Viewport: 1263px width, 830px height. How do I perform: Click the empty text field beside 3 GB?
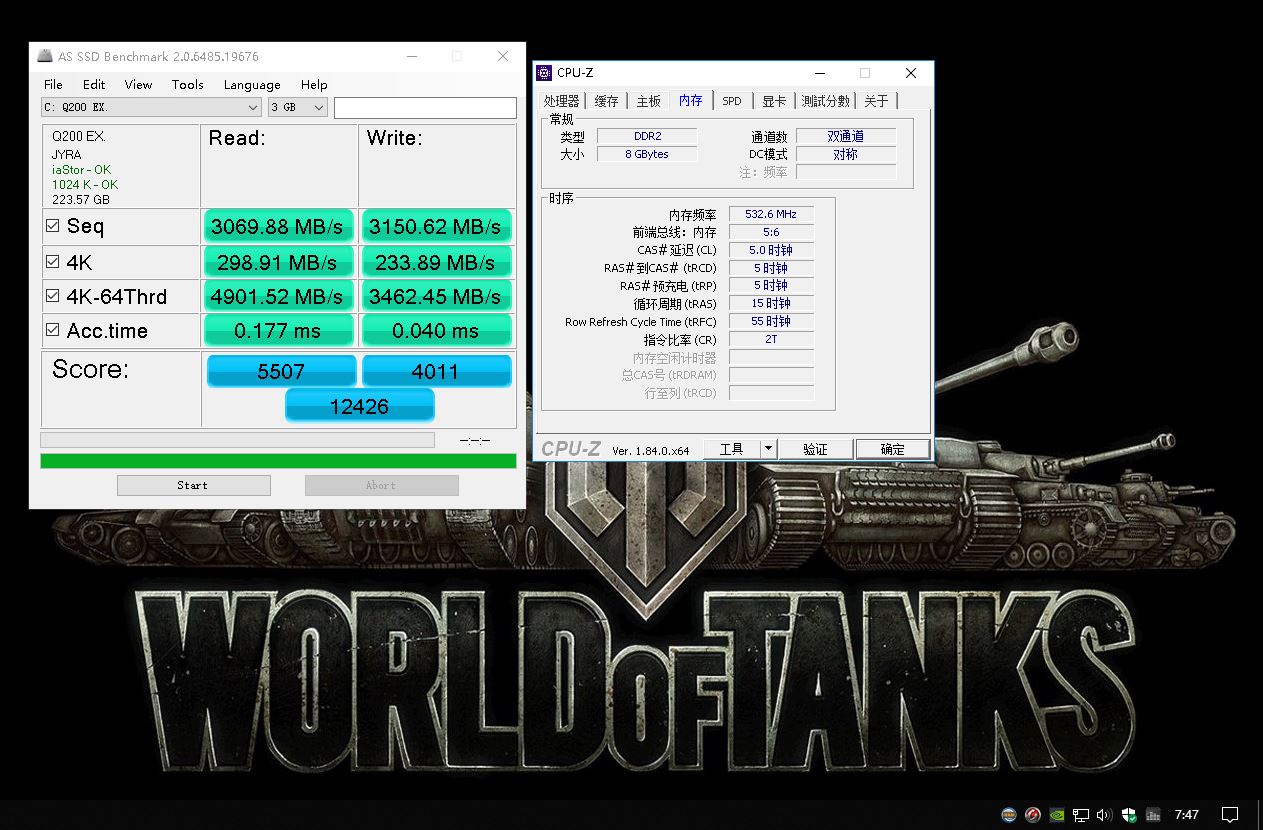(425, 107)
